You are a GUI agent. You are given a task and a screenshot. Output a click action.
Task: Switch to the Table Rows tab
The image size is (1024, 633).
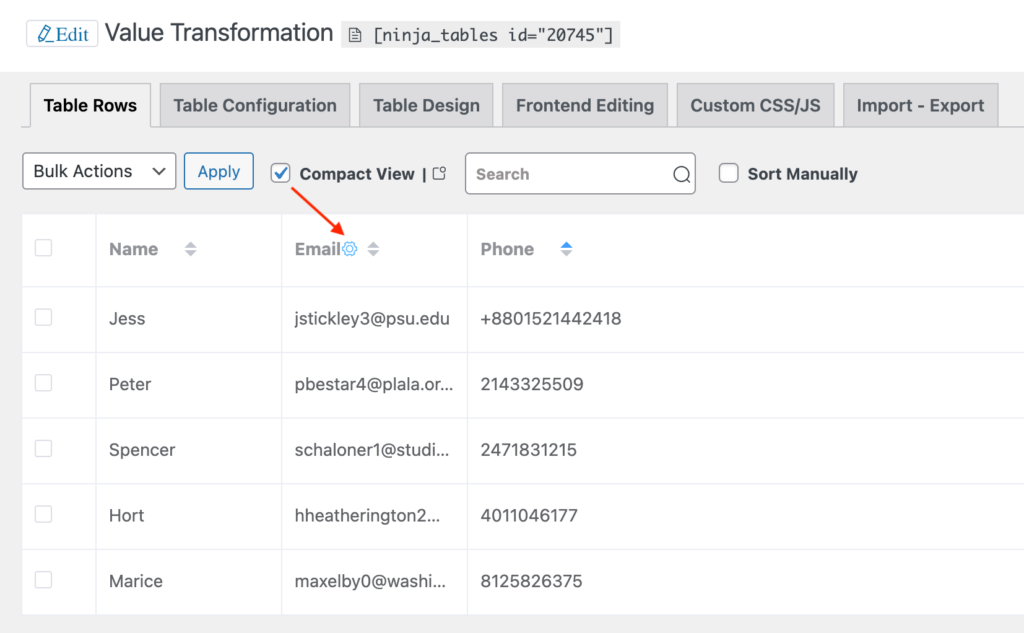[90, 105]
